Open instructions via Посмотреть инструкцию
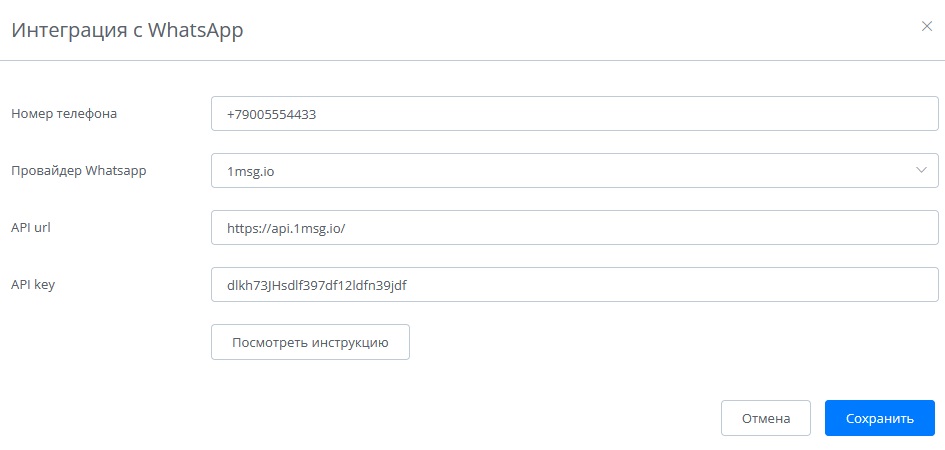The width and height of the screenshot is (945, 450). coord(310,342)
